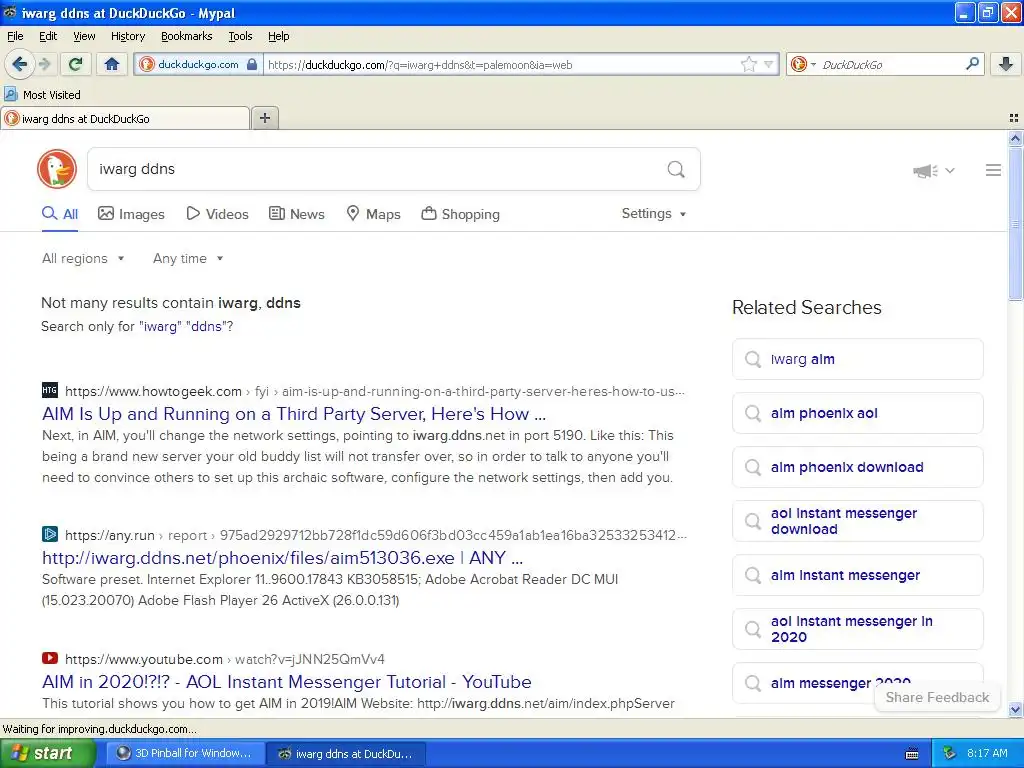Screen dimensions: 1024x768
Task: Click the browser Back arrow button
Action: coord(20,64)
